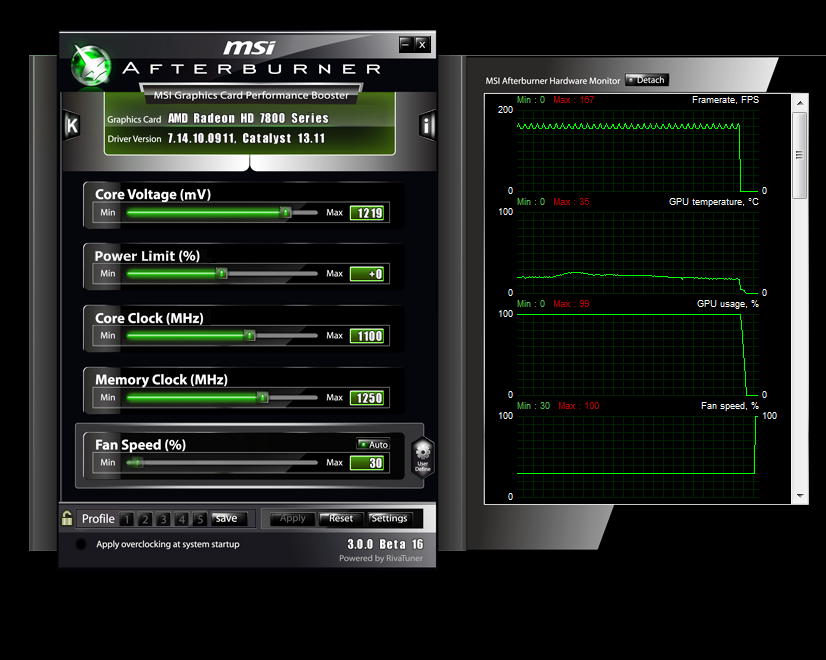This screenshot has height=660, width=826.
Task: Select profile slot 2
Action: click(x=145, y=519)
